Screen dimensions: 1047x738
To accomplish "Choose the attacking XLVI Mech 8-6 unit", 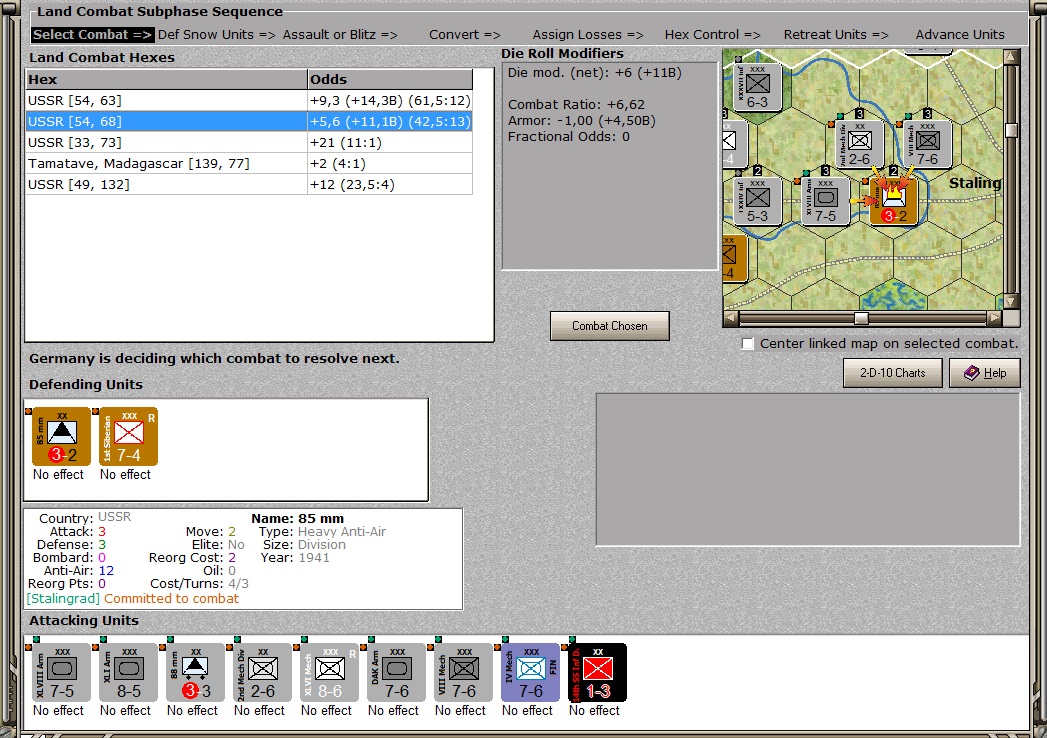I will pos(329,673).
